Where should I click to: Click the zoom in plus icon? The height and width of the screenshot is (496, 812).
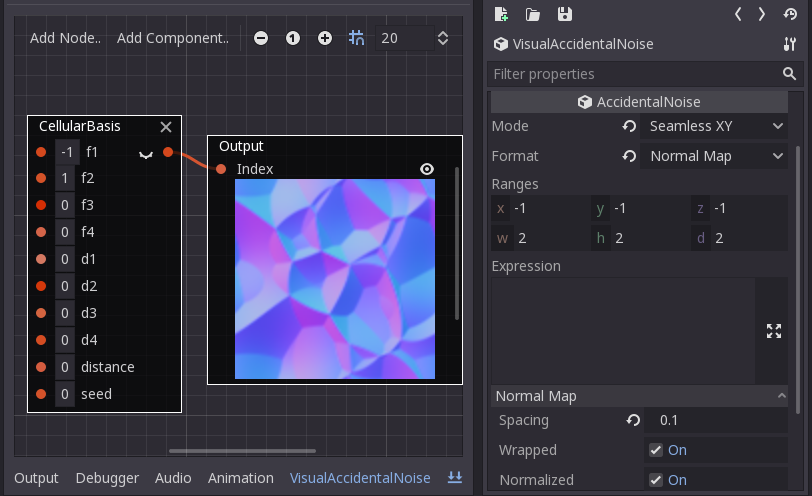coord(325,38)
